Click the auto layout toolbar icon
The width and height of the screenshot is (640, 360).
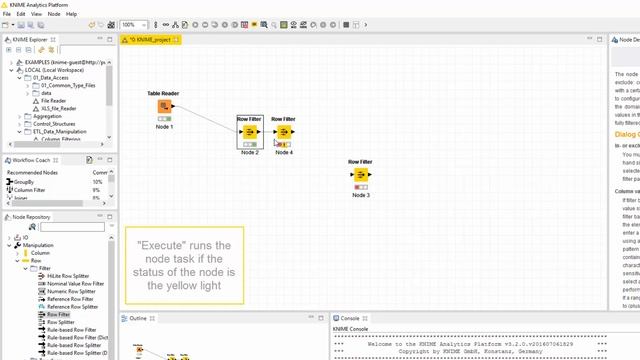176,25
